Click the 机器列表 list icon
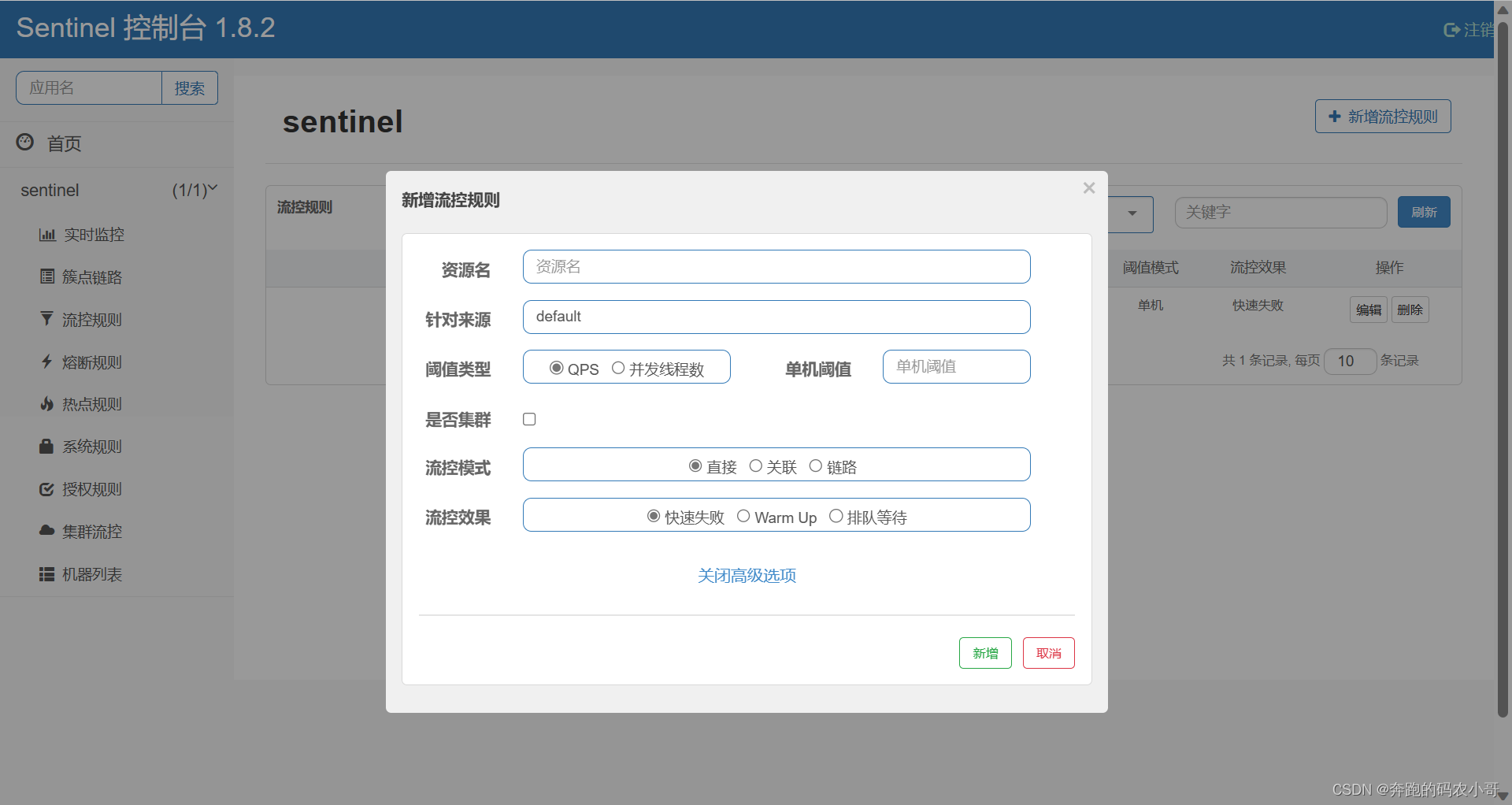This screenshot has height=805, width=1512. pyautogui.click(x=47, y=574)
